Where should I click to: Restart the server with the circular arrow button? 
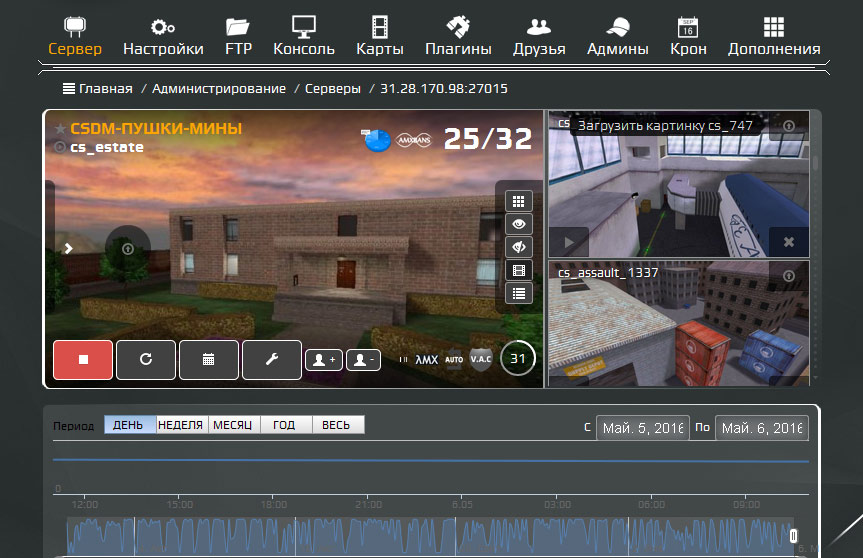coord(146,360)
